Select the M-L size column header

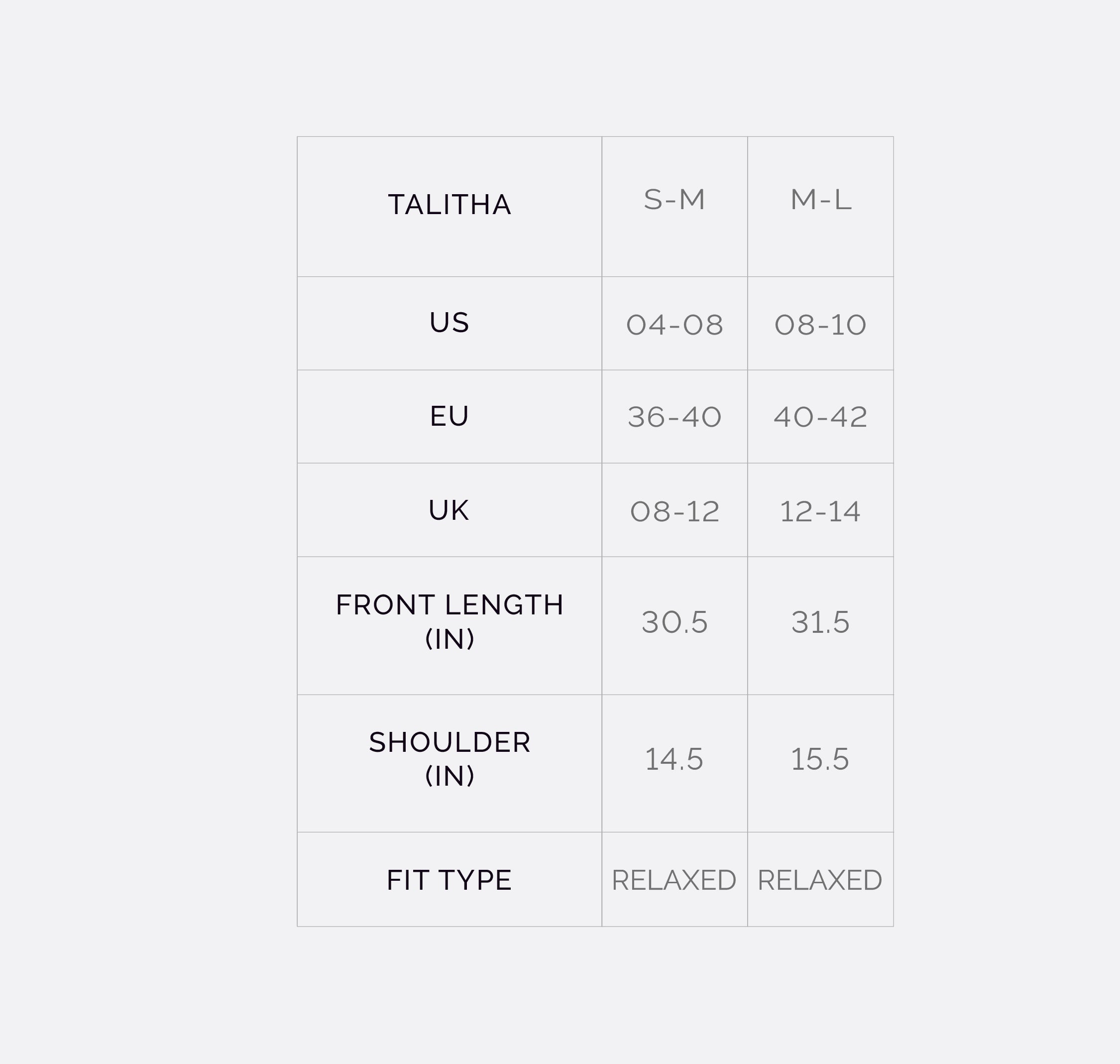pyautogui.click(x=820, y=200)
